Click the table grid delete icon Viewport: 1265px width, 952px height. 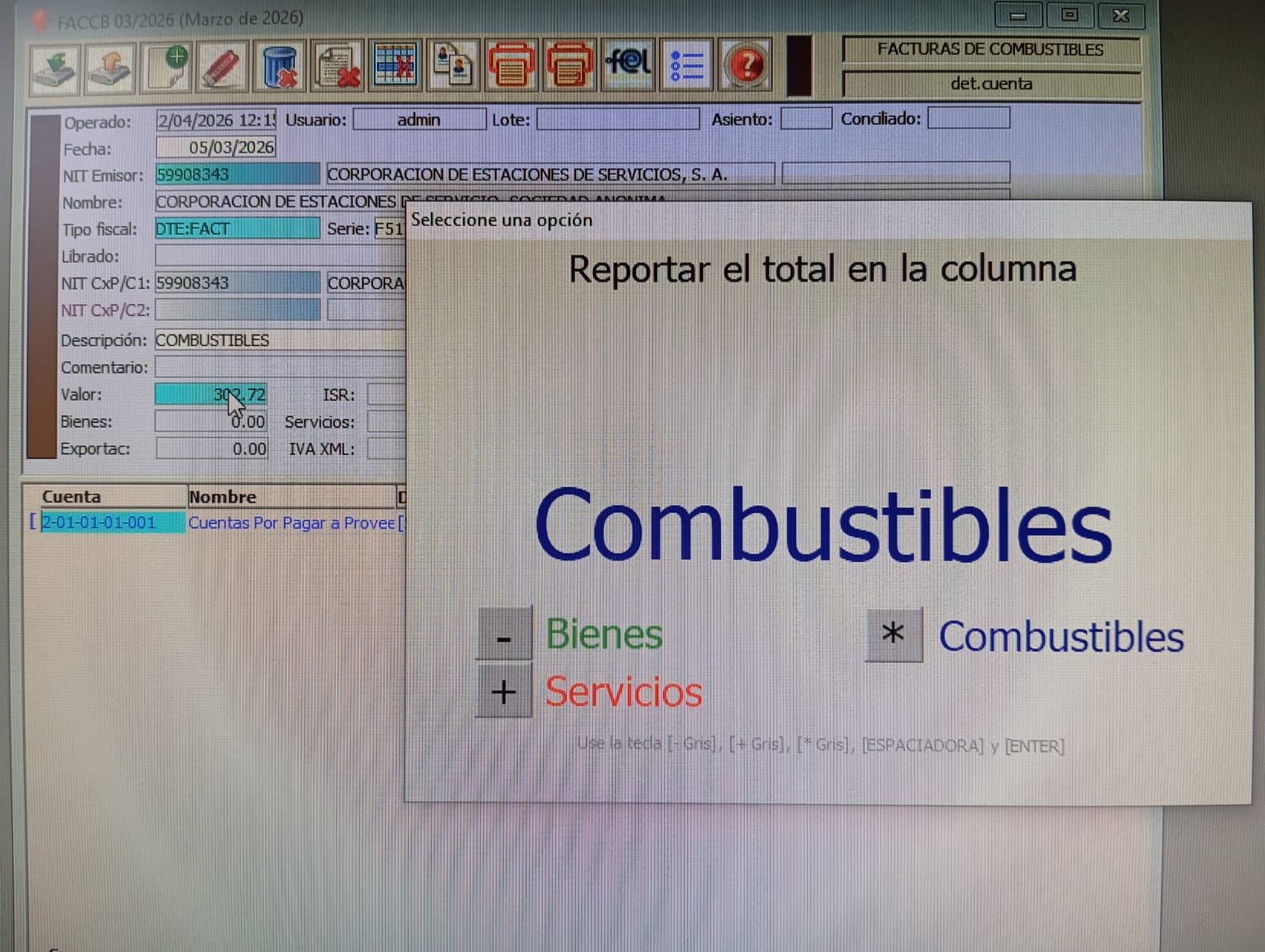coord(395,66)
